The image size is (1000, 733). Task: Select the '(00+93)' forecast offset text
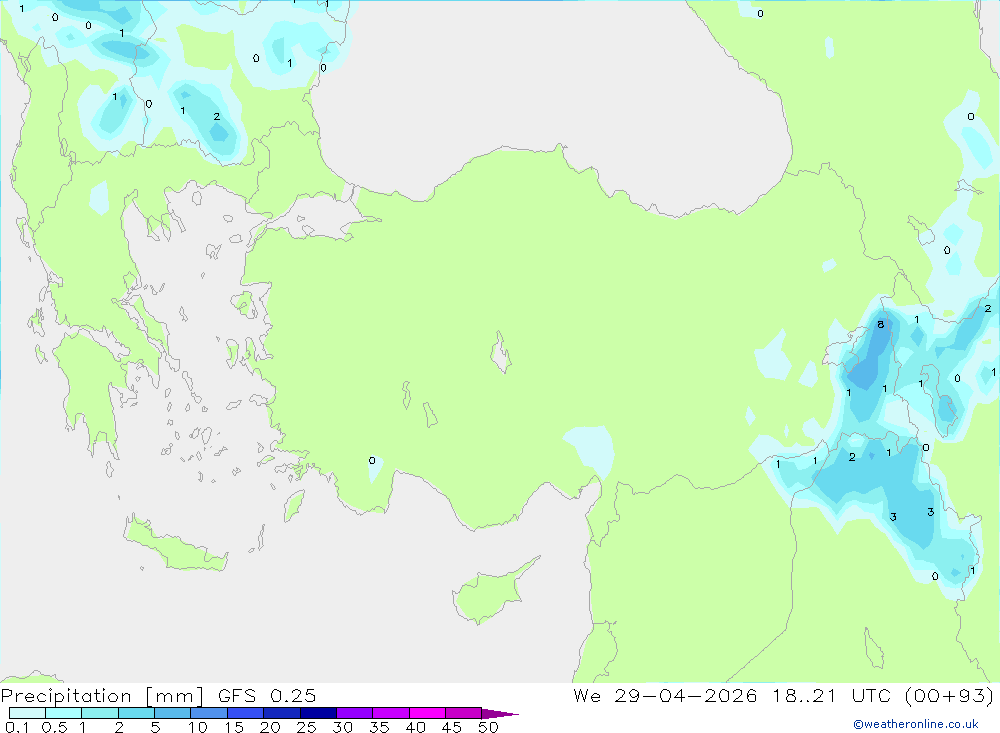(950, 696)
